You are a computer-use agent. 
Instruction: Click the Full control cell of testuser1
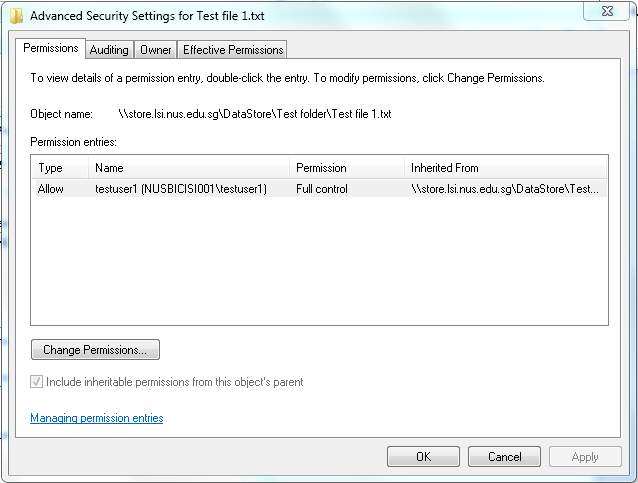(x=322, y=189)
